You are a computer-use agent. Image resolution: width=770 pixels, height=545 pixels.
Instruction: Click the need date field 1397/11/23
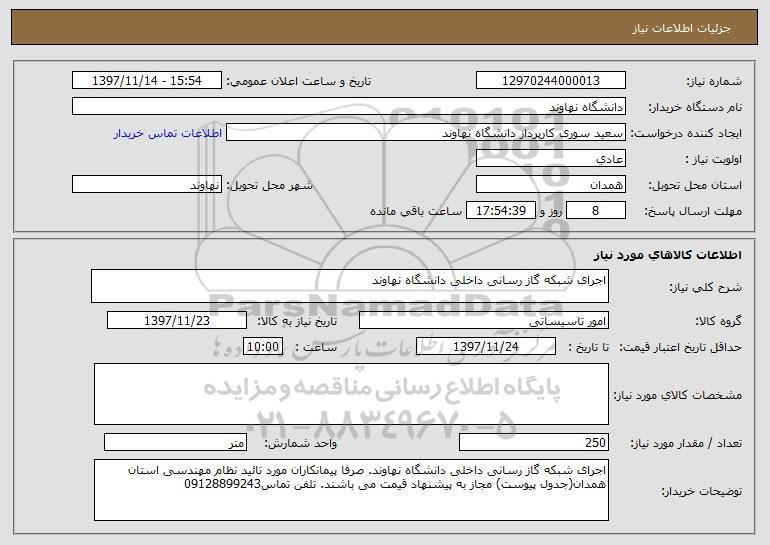[x=177, y=321]
